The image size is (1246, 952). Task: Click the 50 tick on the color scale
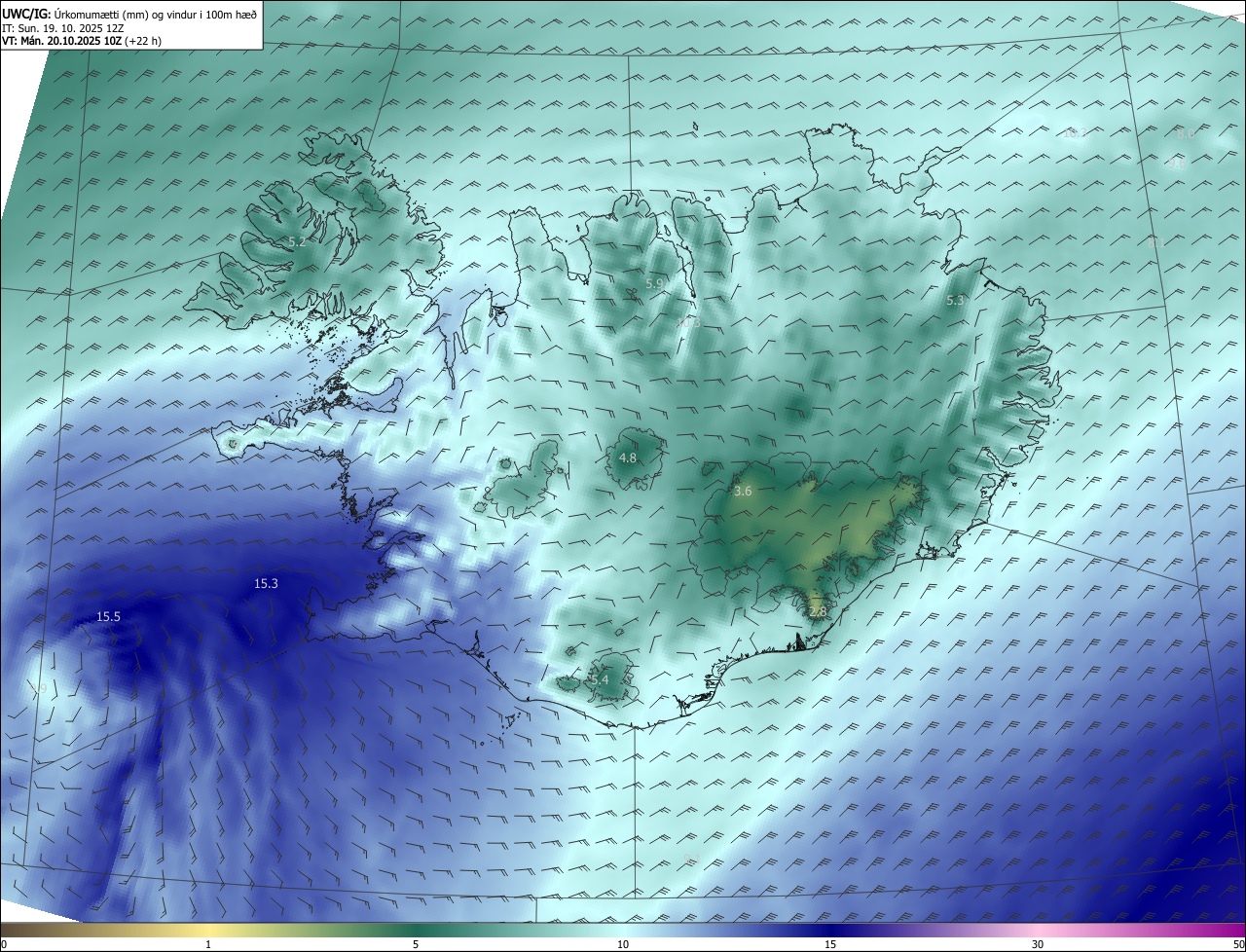pos(1237,944)
